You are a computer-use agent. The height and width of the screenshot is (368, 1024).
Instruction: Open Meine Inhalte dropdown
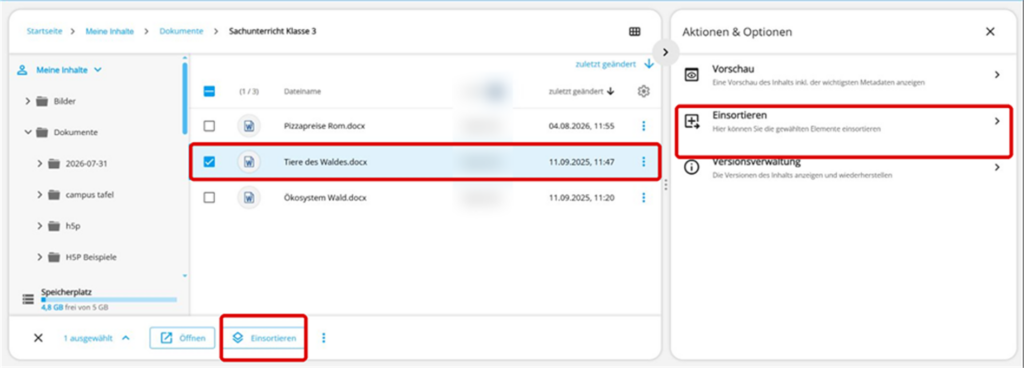pyautogui.click(x=98, y=70)
